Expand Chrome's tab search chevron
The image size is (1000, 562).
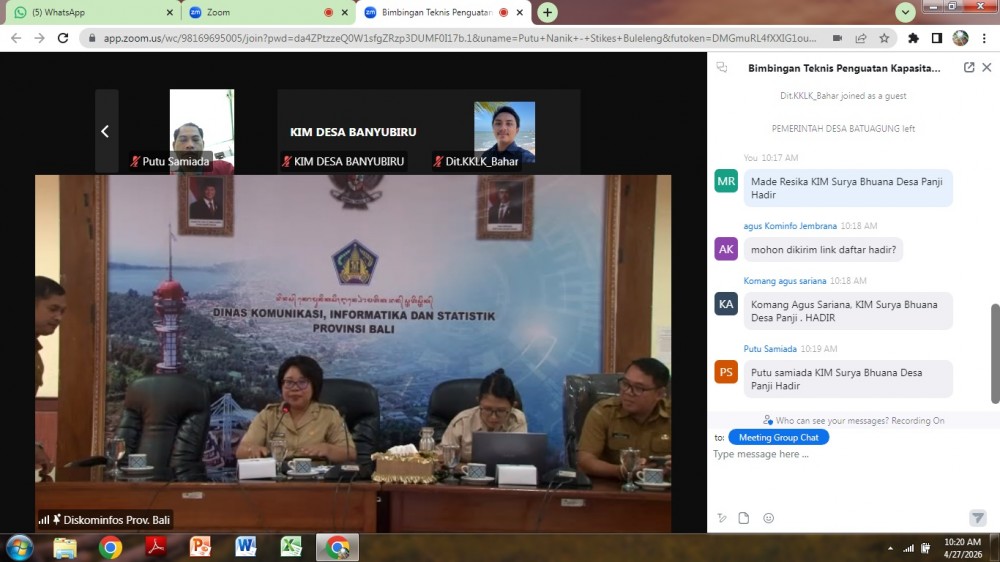[905, 12]
